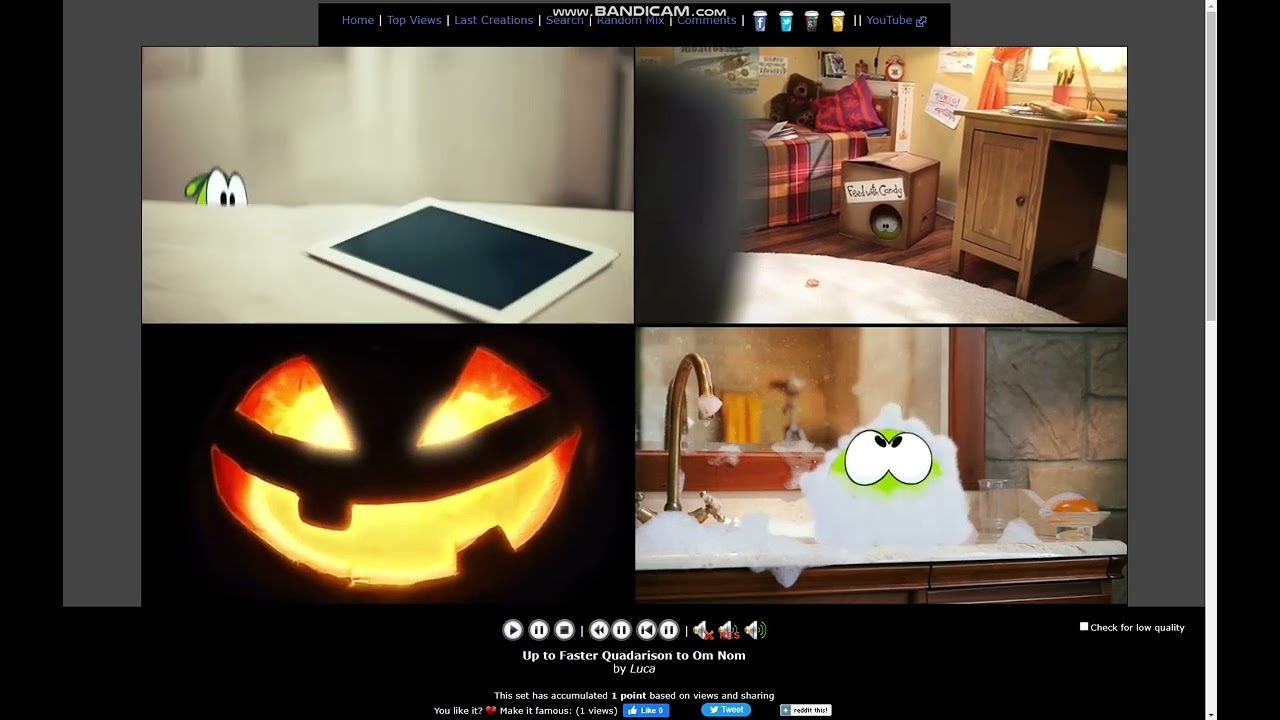Viewport: 1280px width, 720px height.
Task: Click the reddit this! button
Action: coord(805,710)
